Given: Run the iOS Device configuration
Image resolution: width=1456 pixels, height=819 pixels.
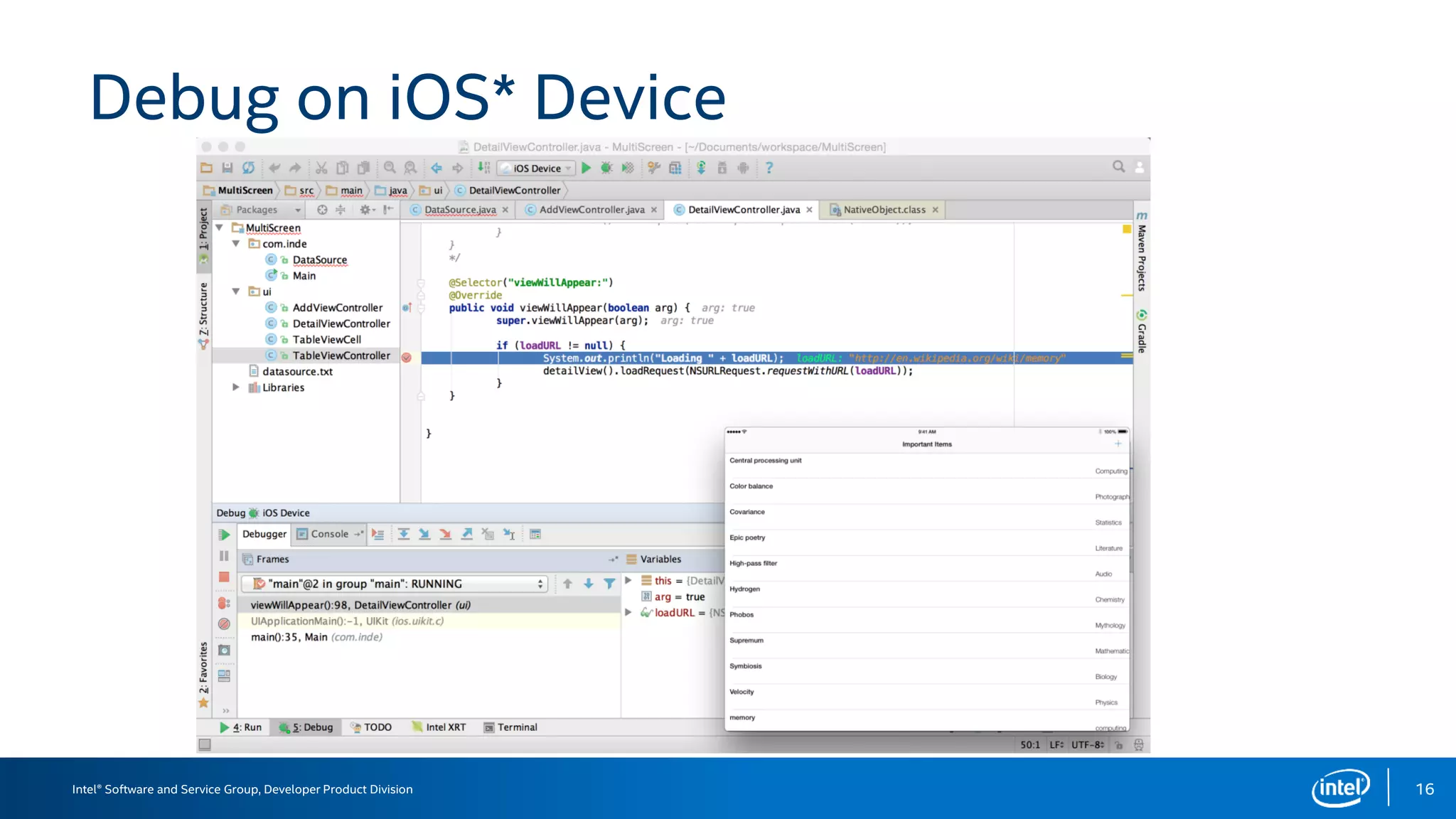Looking at the screenshot, I should click(586, 168).
